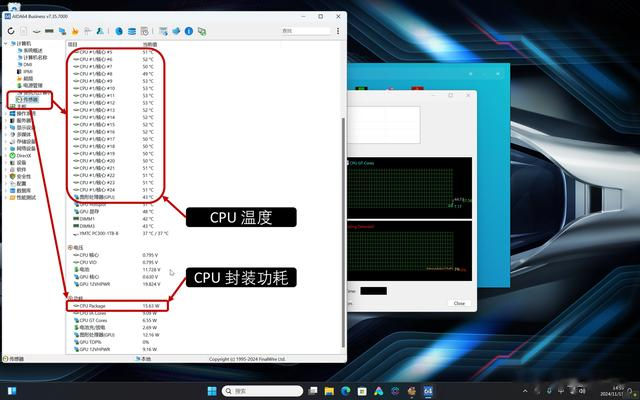This screenshot has width=640, height=400.
Task: Expand the 显示设备 tree node
Action: (x=6, y=127)
